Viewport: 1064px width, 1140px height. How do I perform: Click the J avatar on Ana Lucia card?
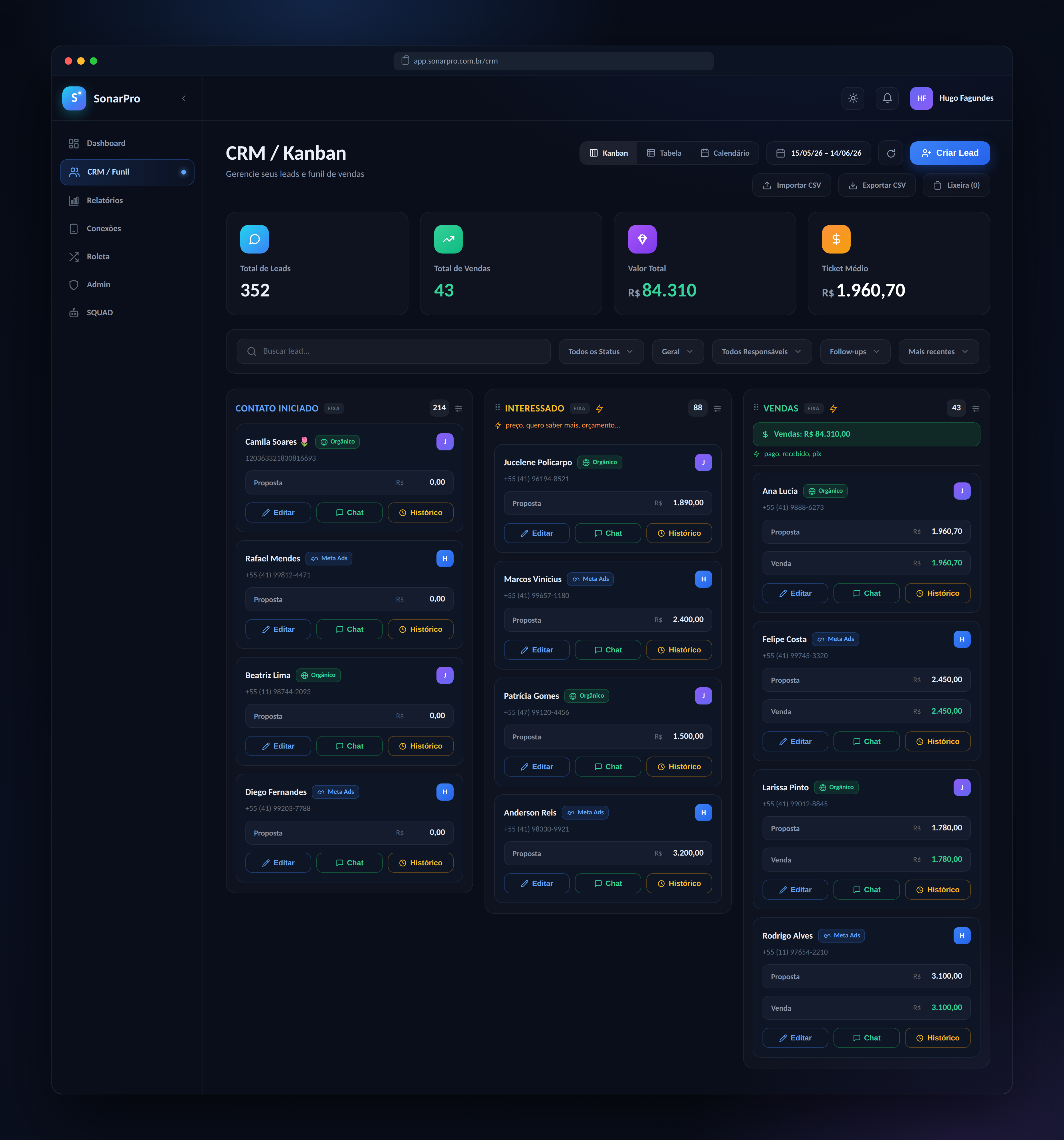coord(962,491)
